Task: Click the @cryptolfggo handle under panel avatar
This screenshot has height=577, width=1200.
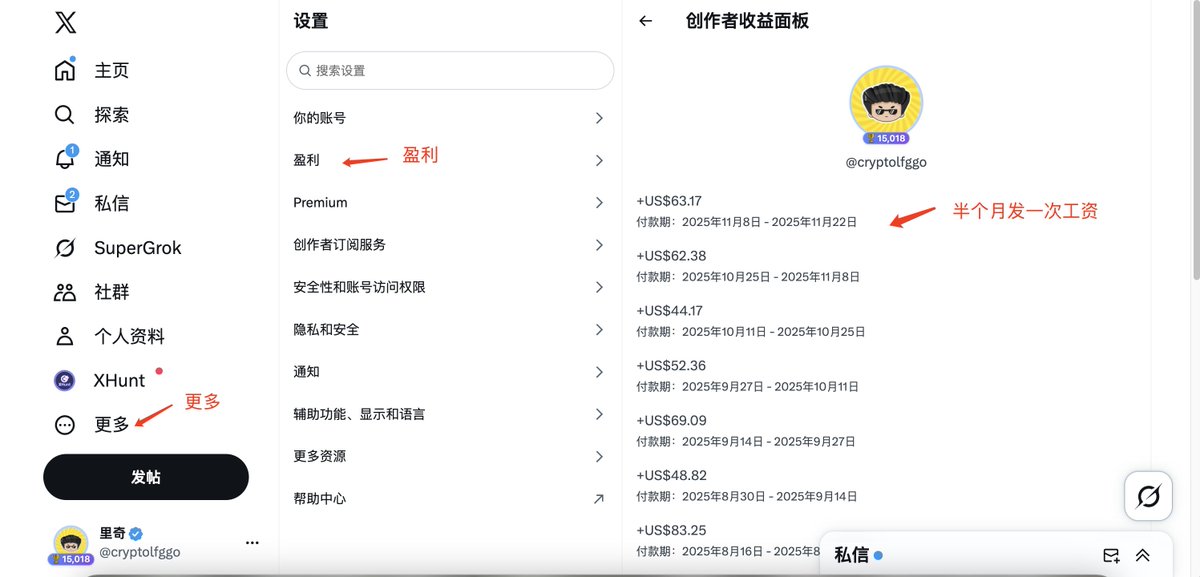Action: point(886,162)
